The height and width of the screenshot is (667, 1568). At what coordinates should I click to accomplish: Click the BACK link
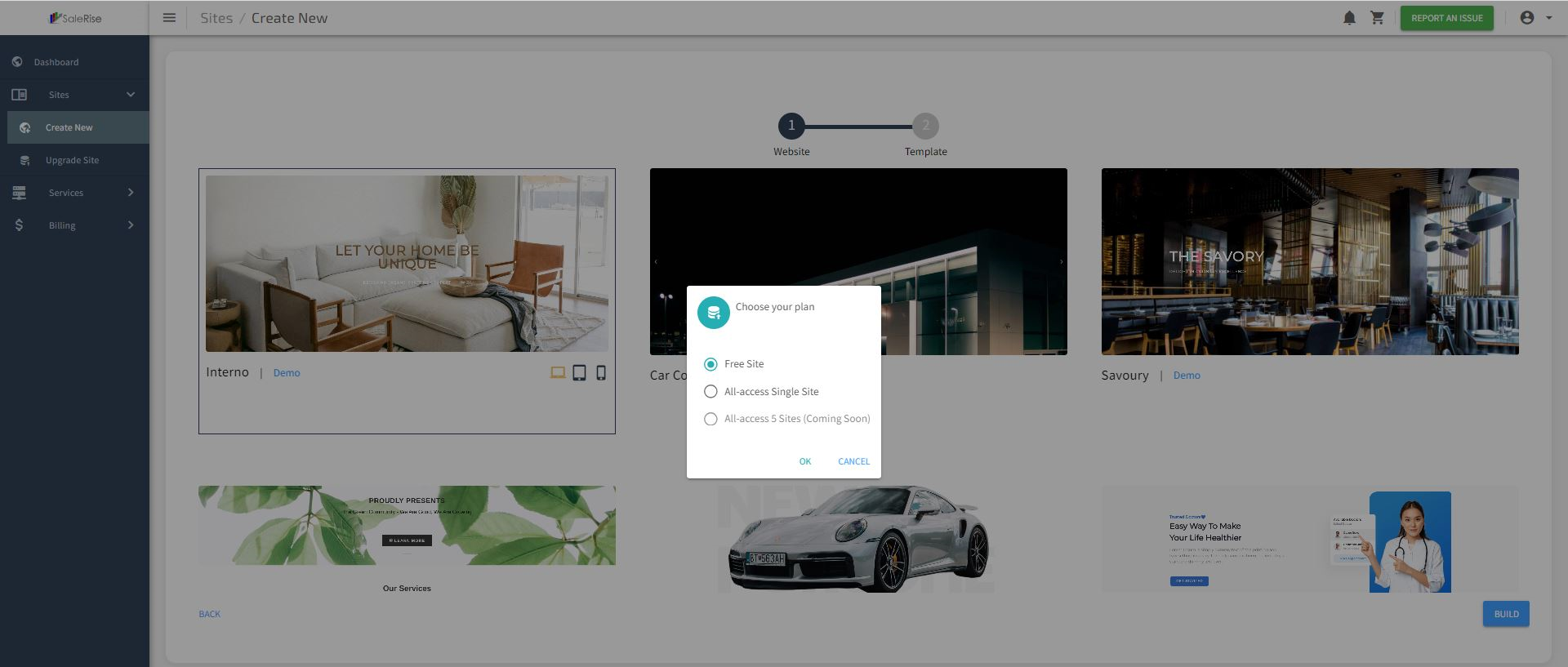(x=210, y=614)
